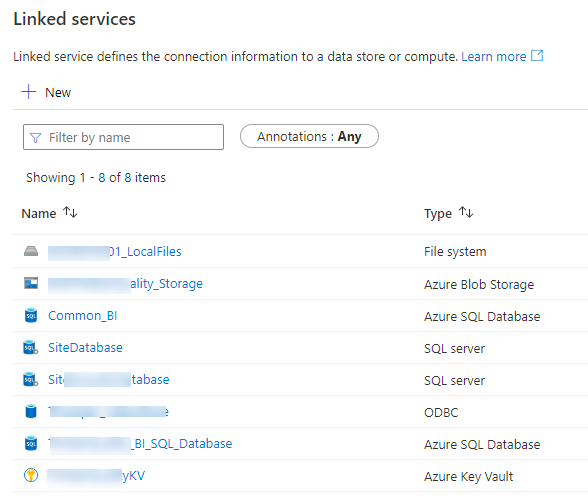Open the Annotations : Any filter
The width and height of the screenshot is (588, 500).
(x=309, y=136)
